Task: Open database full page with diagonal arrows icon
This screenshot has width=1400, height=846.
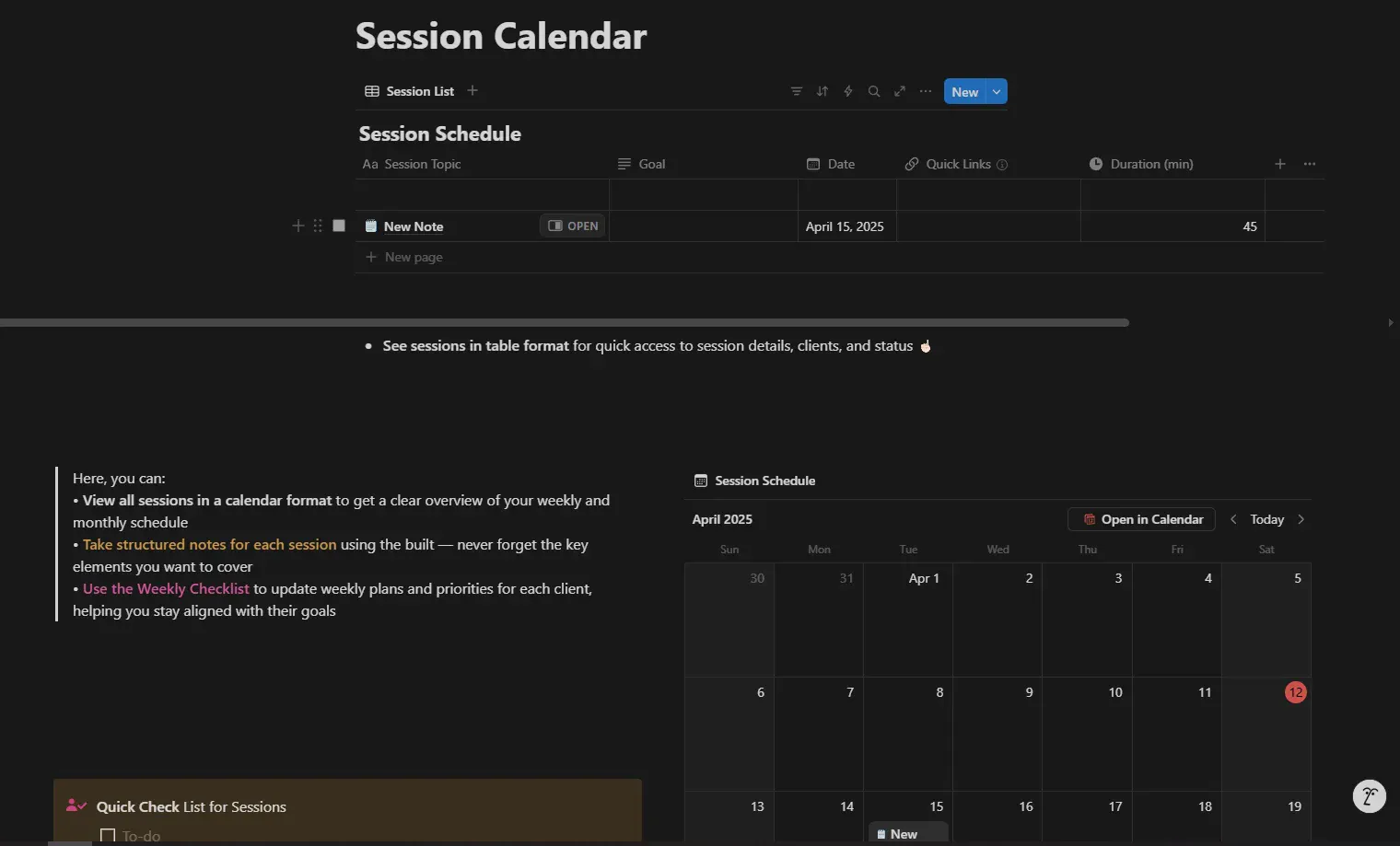Action: tap(900, 91)
